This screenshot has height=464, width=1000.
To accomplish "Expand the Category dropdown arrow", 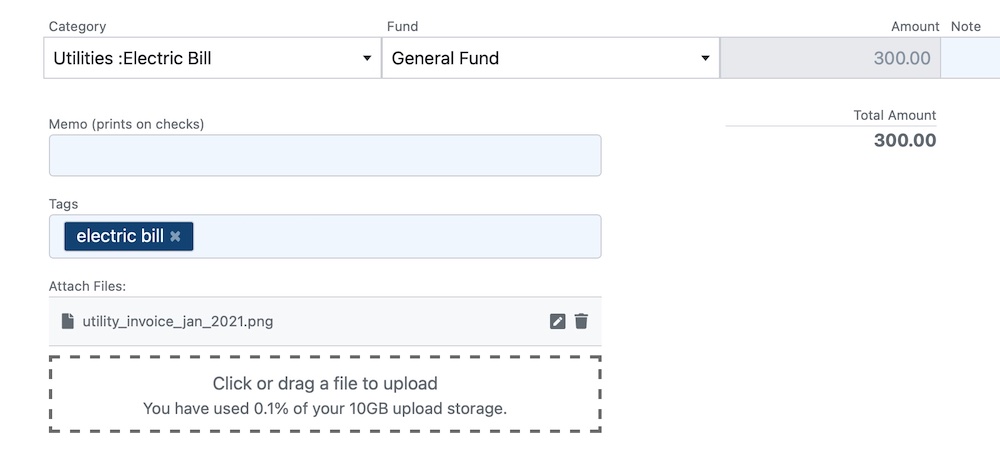I will click(x=367, y=58).
